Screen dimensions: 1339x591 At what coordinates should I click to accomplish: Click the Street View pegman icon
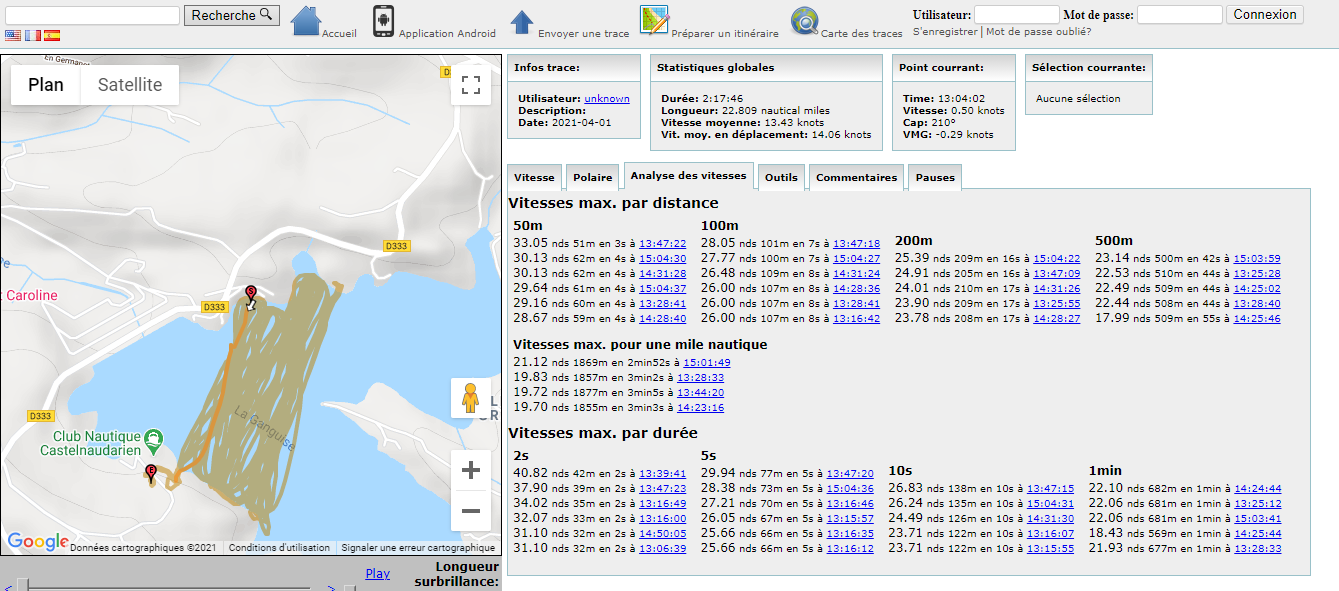(470, 398)
